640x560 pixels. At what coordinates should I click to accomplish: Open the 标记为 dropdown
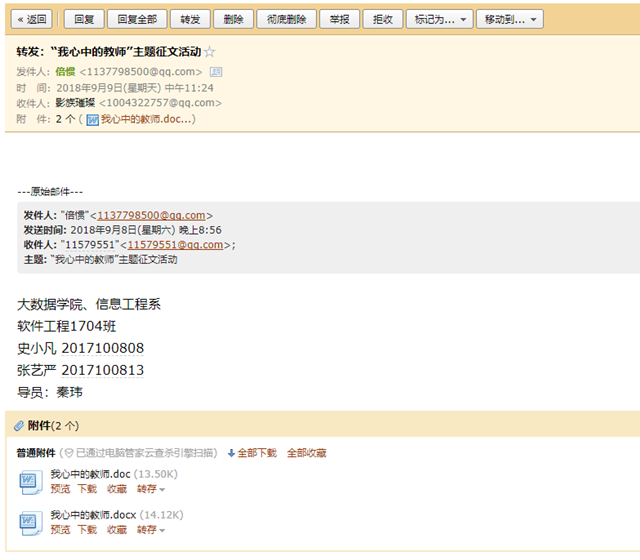click(440, 19)
